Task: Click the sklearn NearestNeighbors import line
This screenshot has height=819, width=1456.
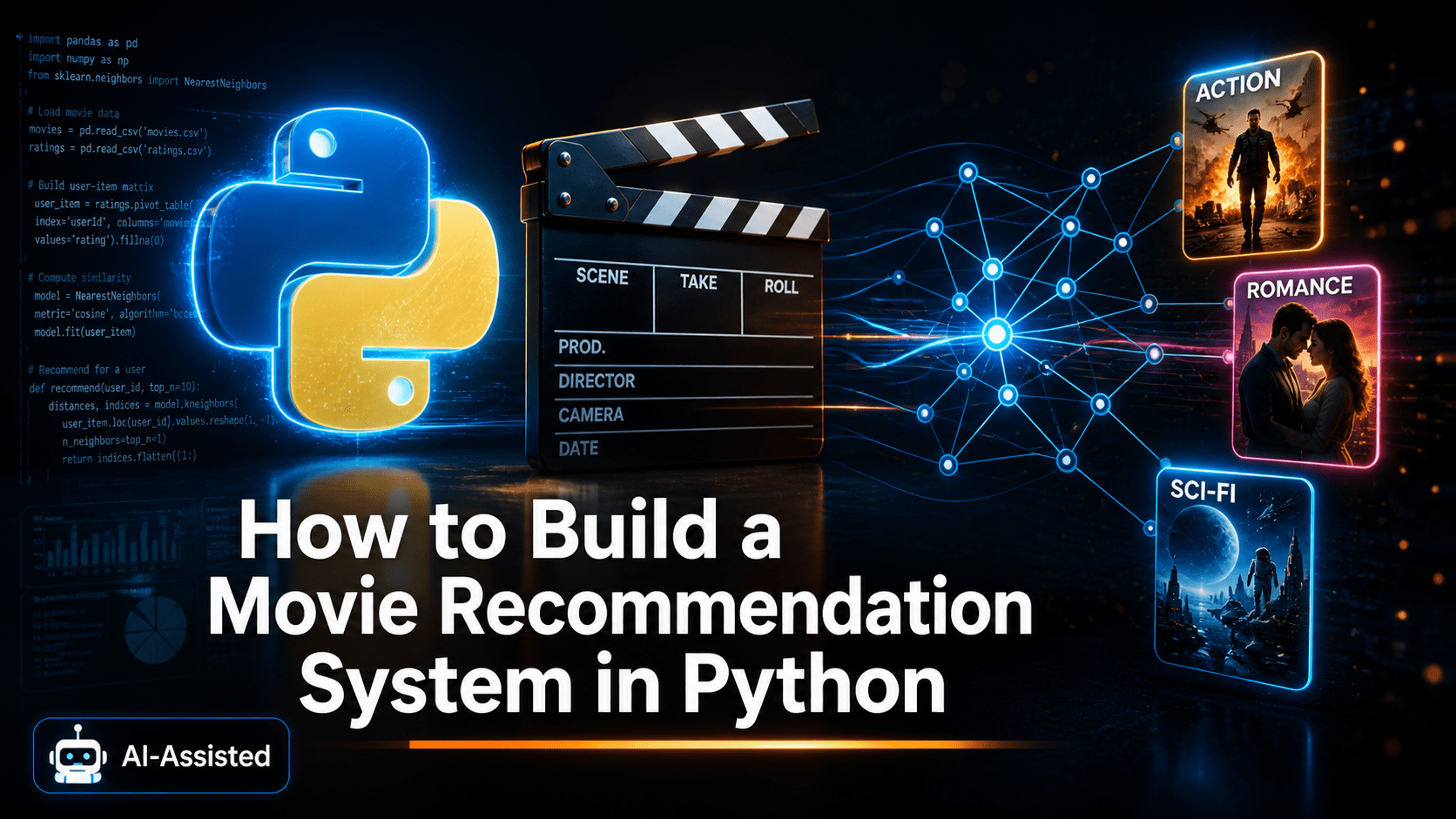Action: [x=147, y=80]
